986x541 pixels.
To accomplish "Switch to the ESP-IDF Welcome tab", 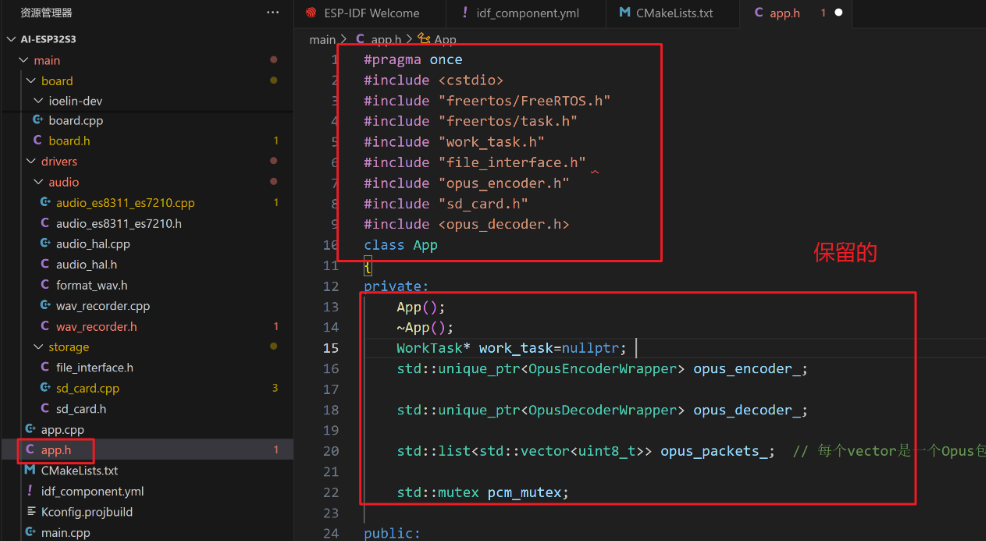I will point(371,13).
